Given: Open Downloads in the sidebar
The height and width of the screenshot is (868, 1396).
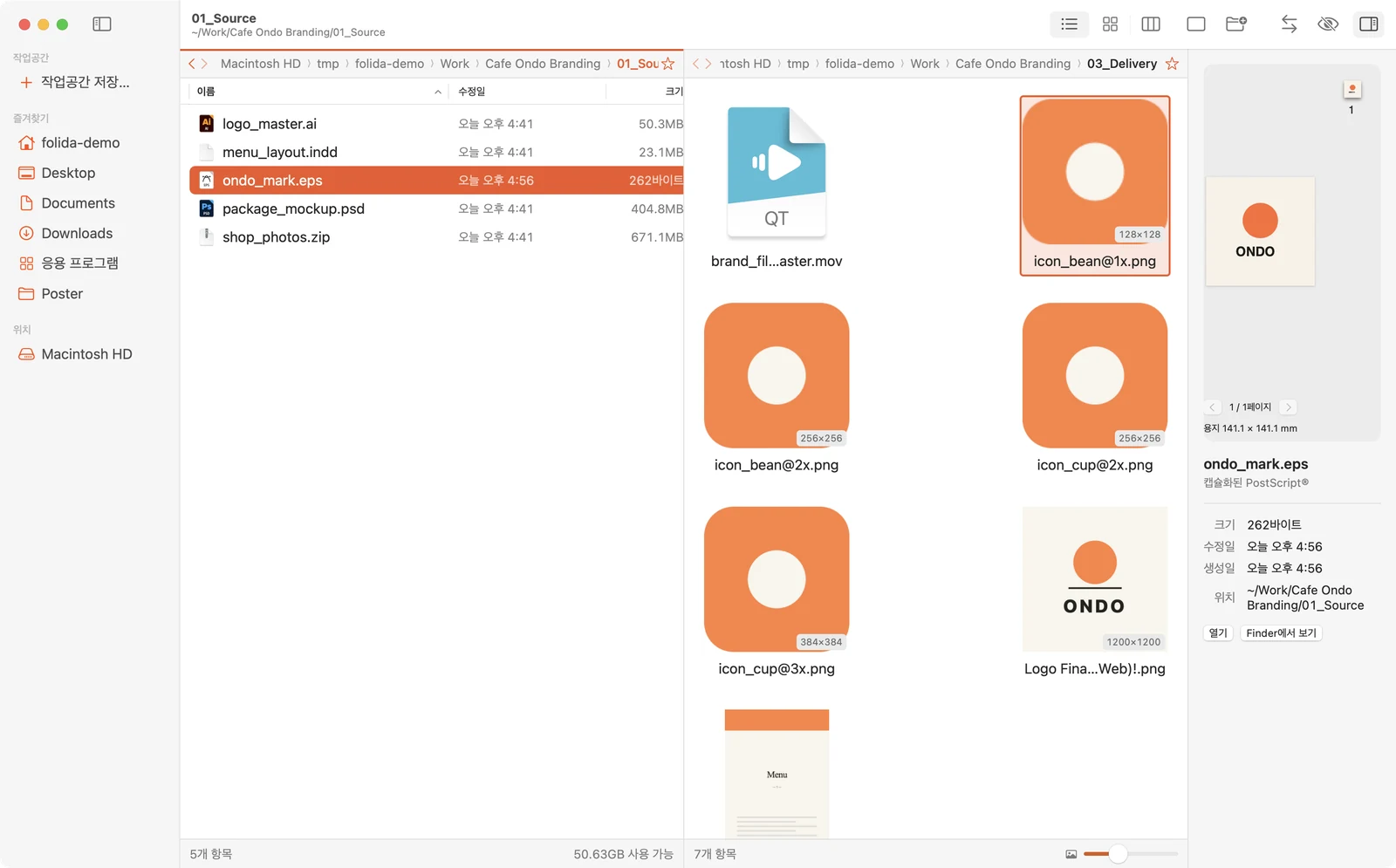Looking at the screenshot, I should (x=77, y=233).
